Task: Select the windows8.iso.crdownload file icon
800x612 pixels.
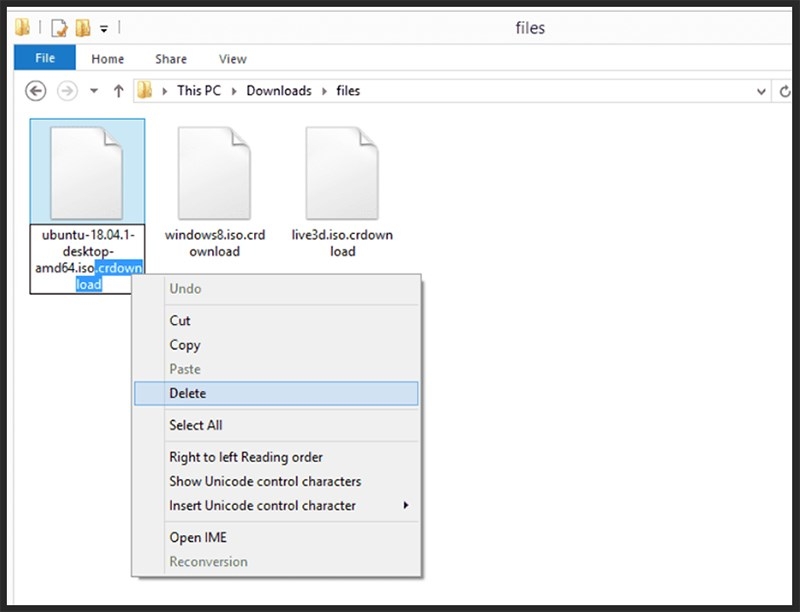Action: coord(214,172)
